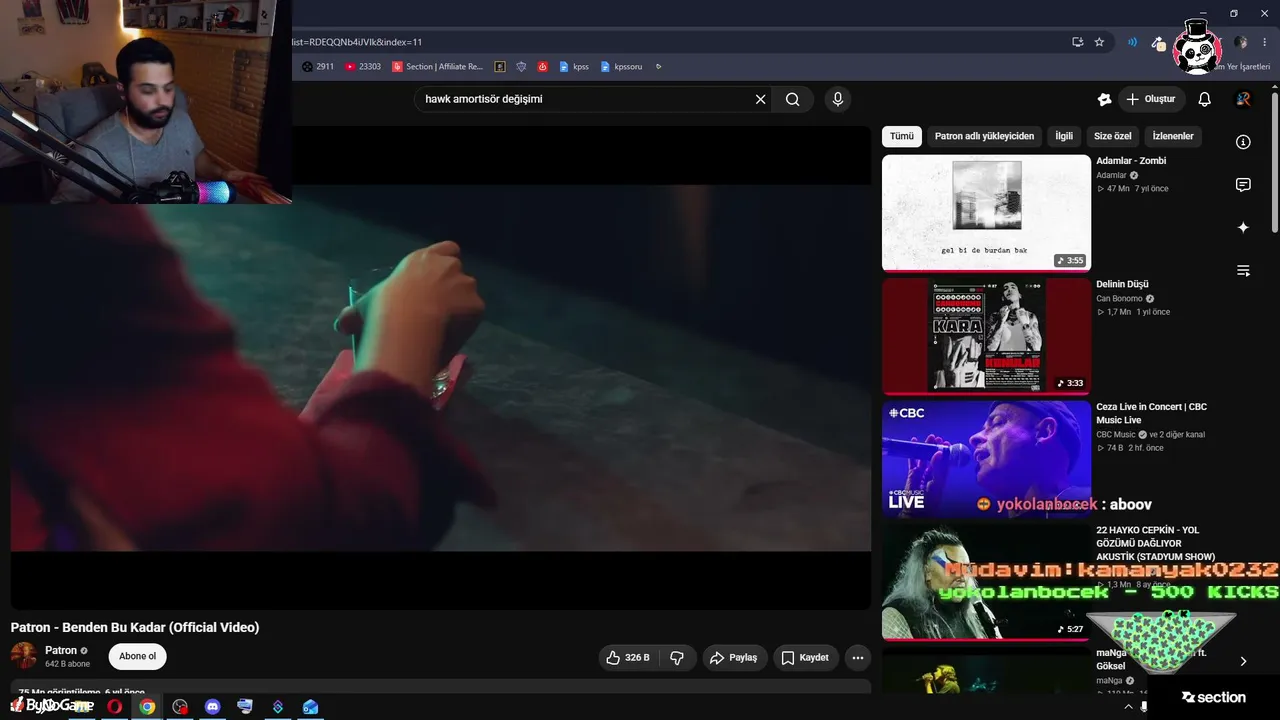This screenshot has height=720, width=1280.
Task: Open the 'Delinin Düşü' video title
Action: (1122, 284)
